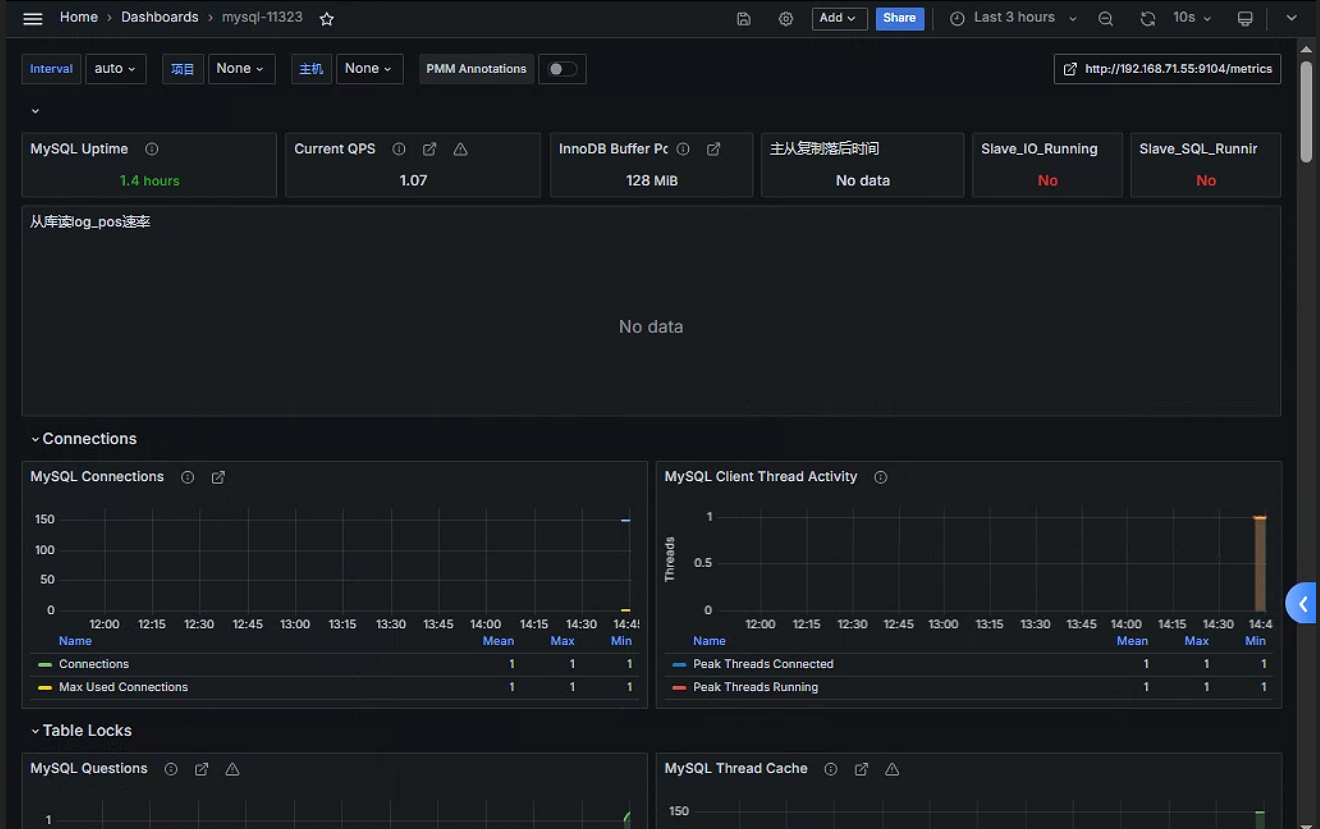
Task: Open the external link on the MySQL Connections panel
Action: (218, 477)
